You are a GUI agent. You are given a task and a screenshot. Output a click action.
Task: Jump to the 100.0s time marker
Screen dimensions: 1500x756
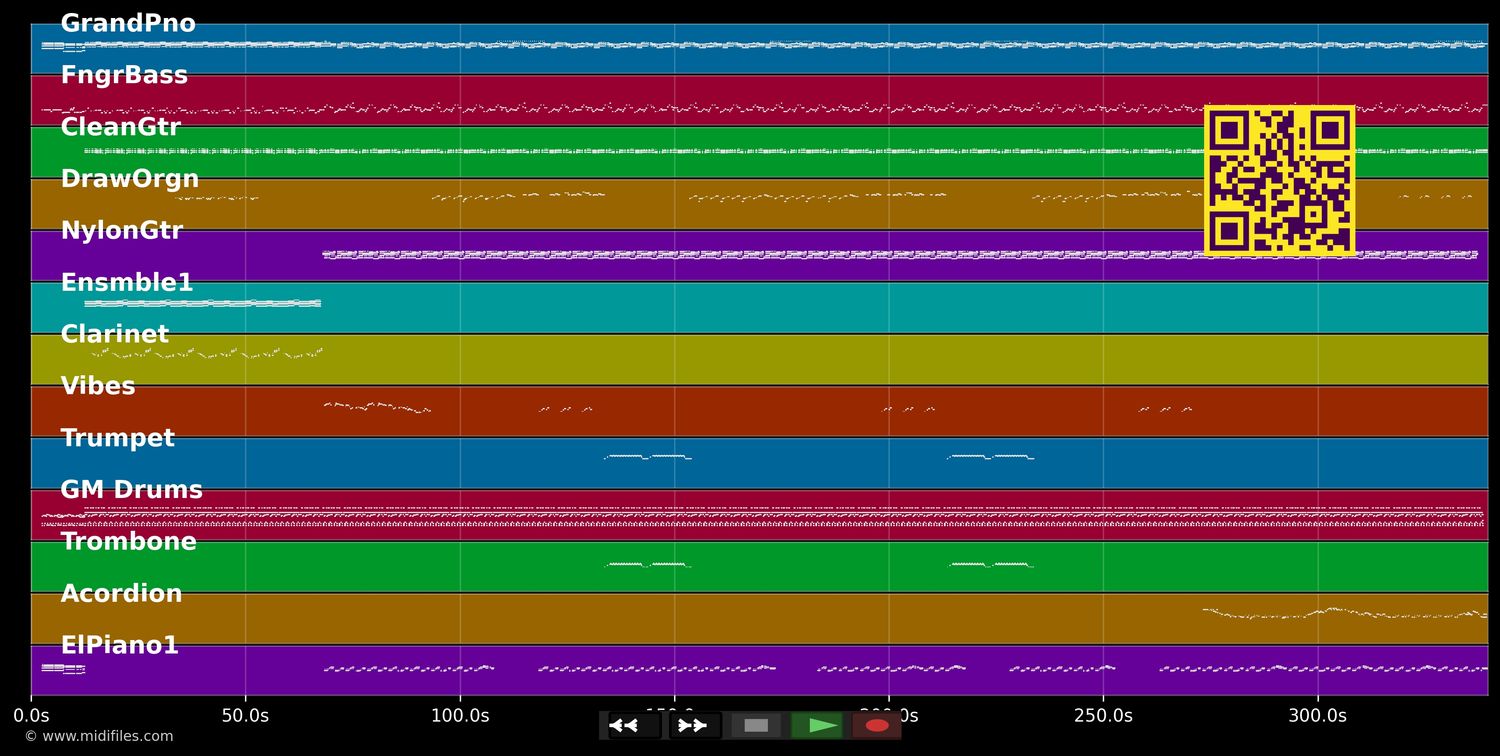pyautogui.click(x=460, y=716)
